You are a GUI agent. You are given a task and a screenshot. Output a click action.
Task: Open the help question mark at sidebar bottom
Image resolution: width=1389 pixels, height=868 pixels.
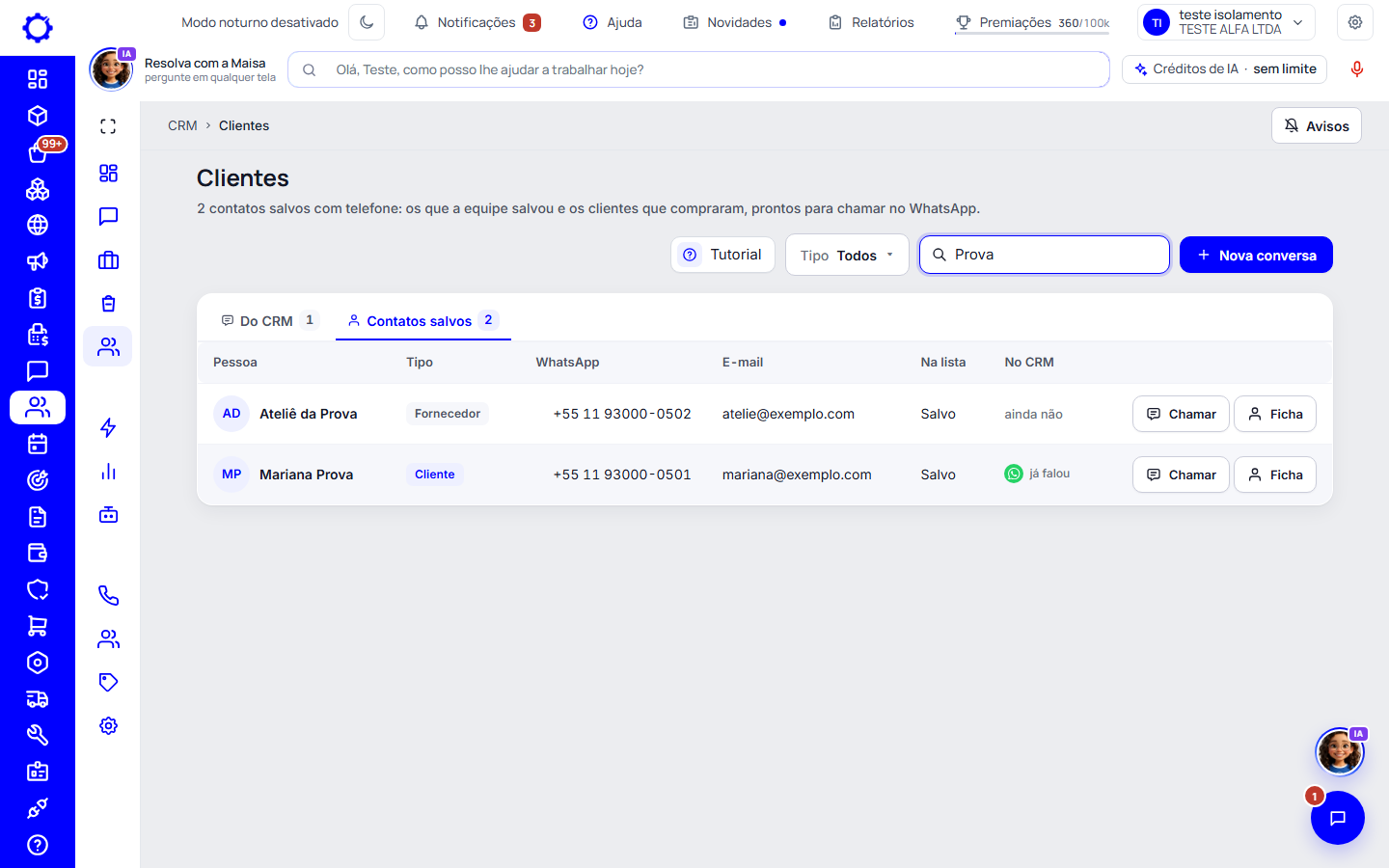click(38, 845)
